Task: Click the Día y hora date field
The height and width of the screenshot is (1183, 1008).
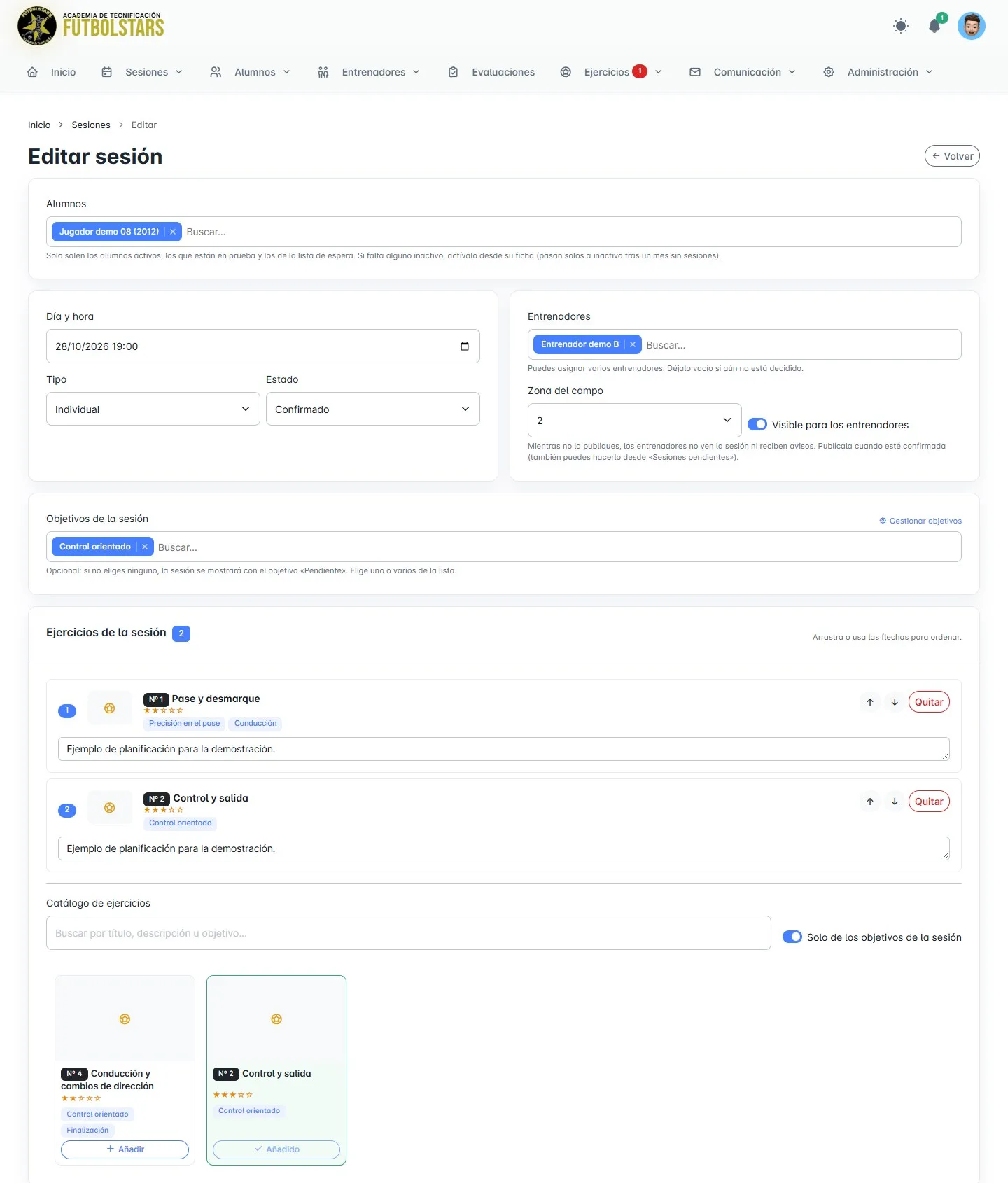Action: tap(263, 346)
